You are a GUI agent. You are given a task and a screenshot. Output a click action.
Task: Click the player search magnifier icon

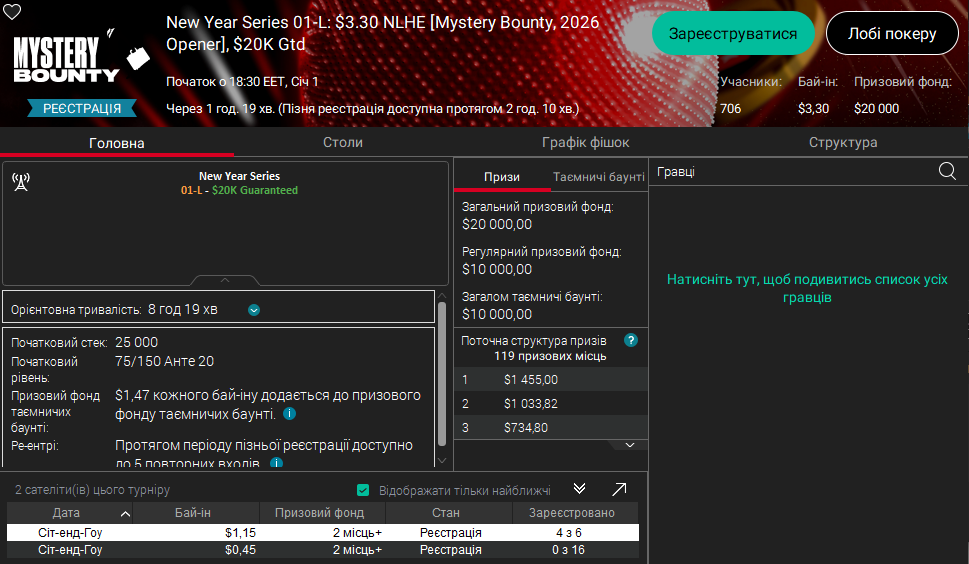click(x=947, y=172)
